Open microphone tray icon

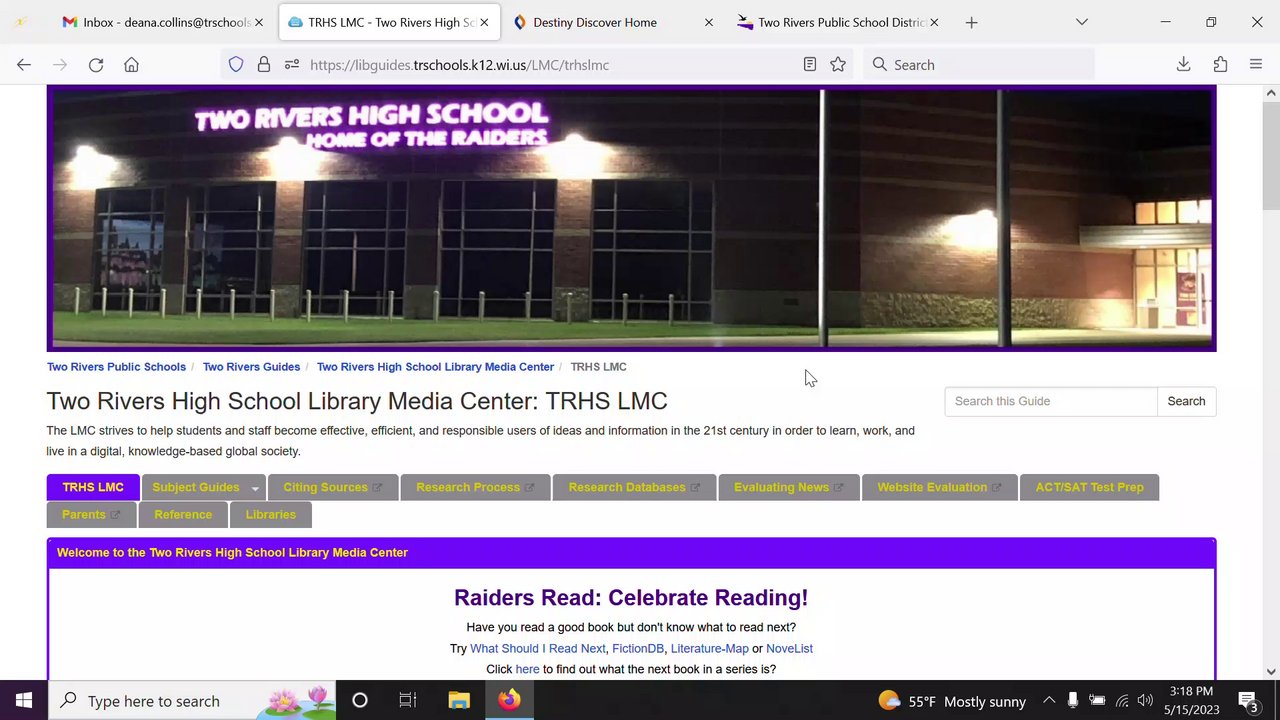1072,701
